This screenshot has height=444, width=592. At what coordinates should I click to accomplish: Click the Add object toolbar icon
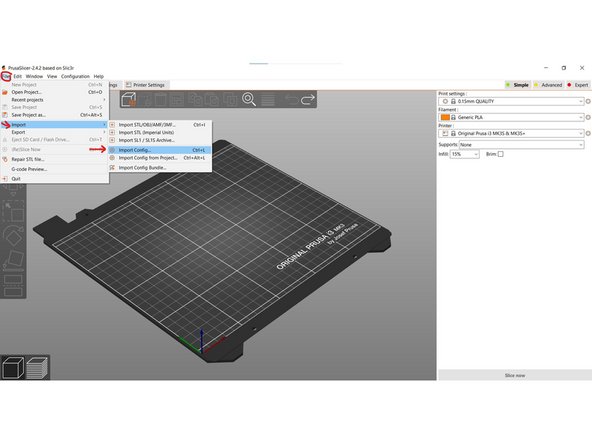coord(129,99)
